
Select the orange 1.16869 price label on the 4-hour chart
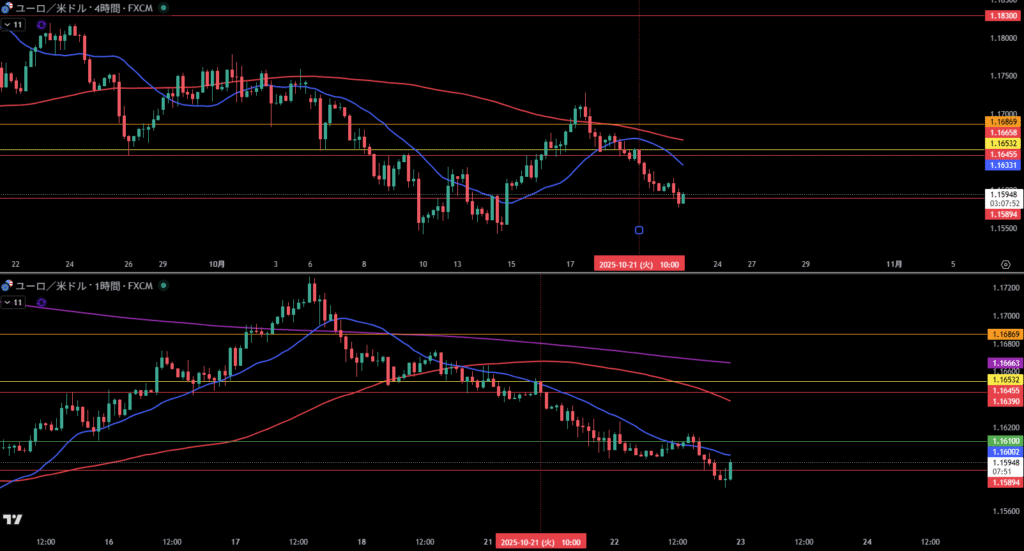1003,122
